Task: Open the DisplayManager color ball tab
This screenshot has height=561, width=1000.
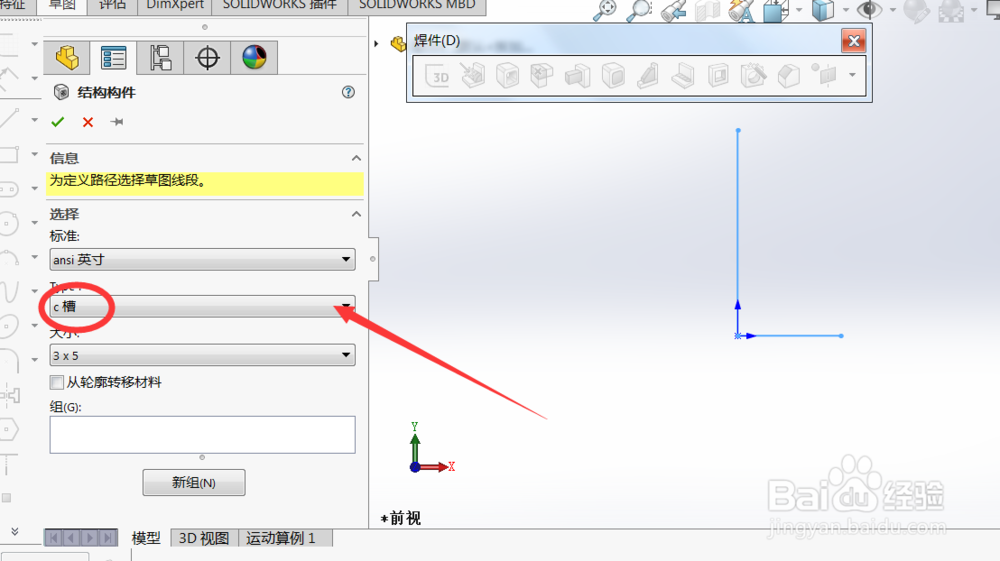Action: [254, 58]
